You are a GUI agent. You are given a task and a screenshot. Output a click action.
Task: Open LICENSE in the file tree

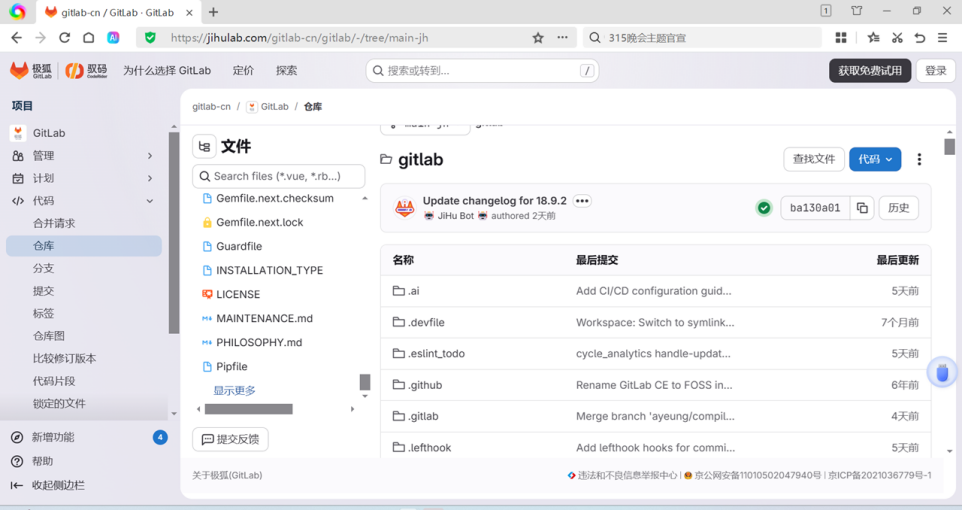pos(238,295)
